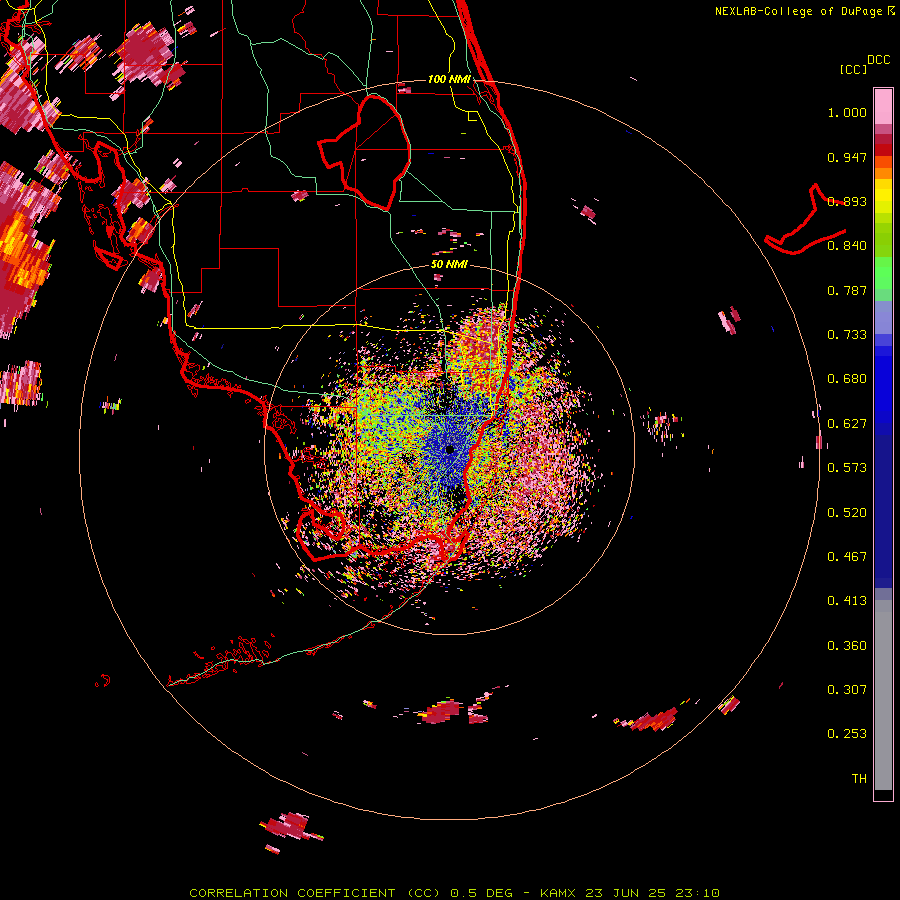
Task: Select the 0.733 legend value
Action: [847, 335]
